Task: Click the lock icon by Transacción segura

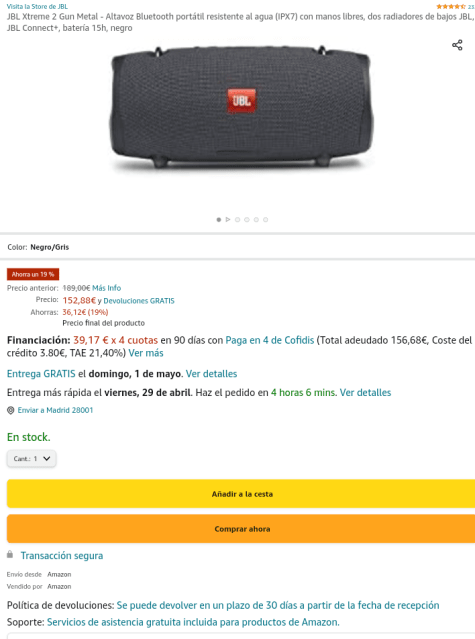Action: [10, 554]
